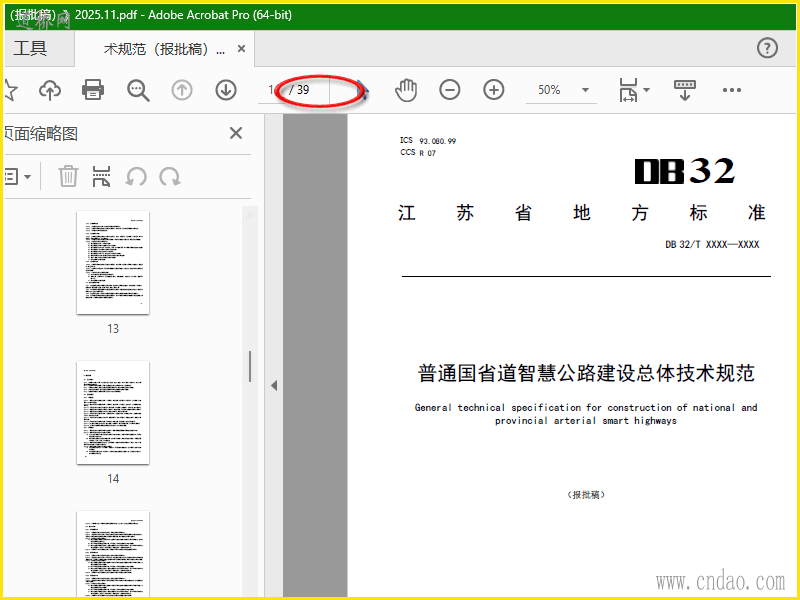The height and width of the screenshot is (600, 800).
Task: Open the help question mark icon
Action: (767, 48)
